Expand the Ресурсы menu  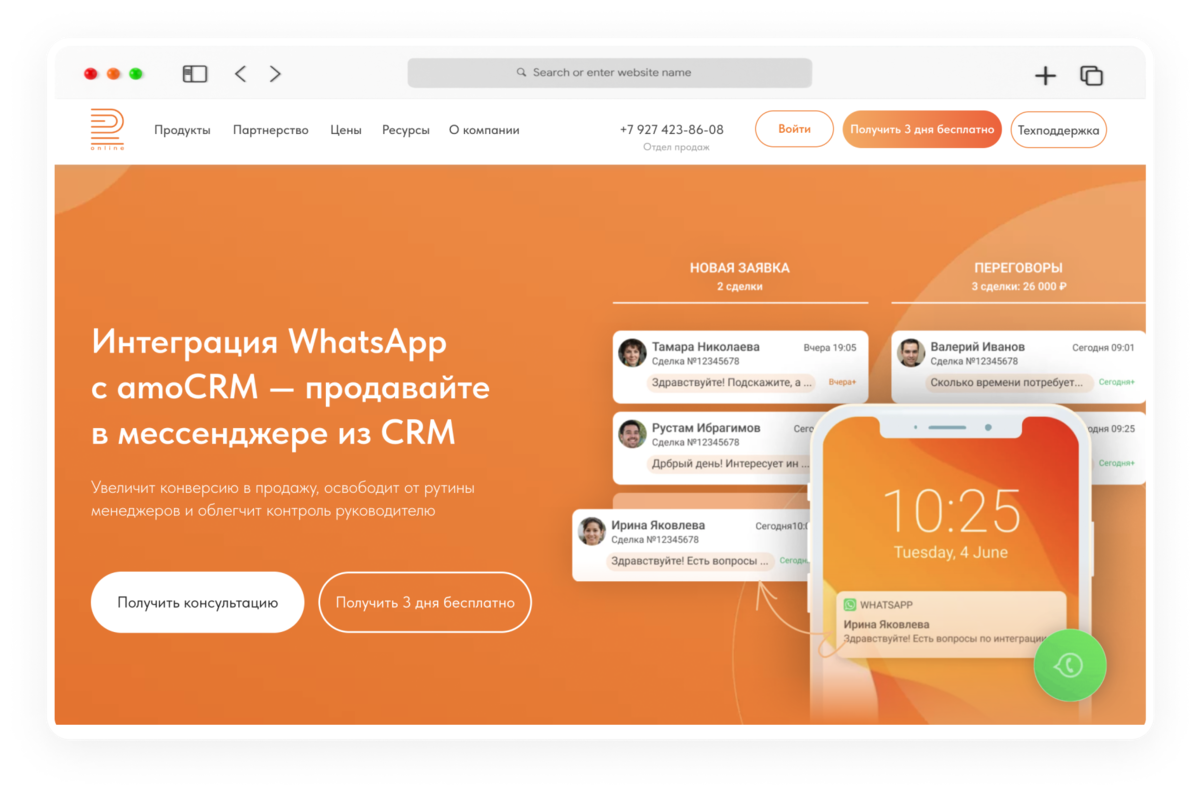click(x=406, y=130)
